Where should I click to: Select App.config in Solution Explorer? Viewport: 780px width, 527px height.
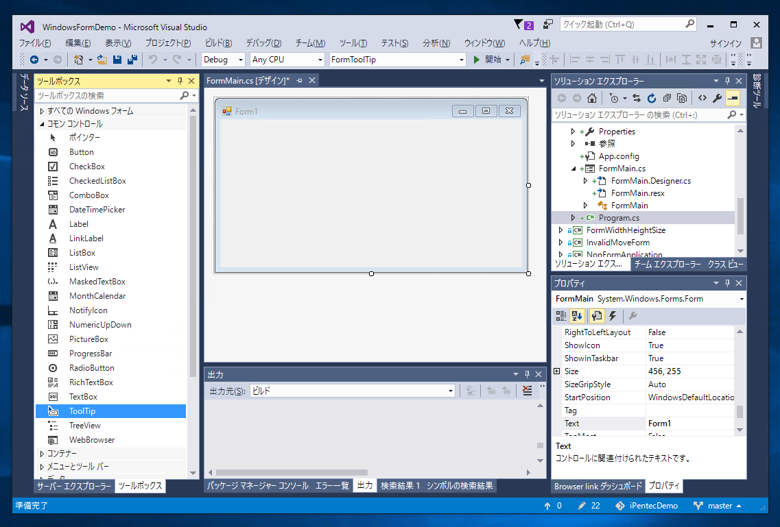(x=618, y=156)
